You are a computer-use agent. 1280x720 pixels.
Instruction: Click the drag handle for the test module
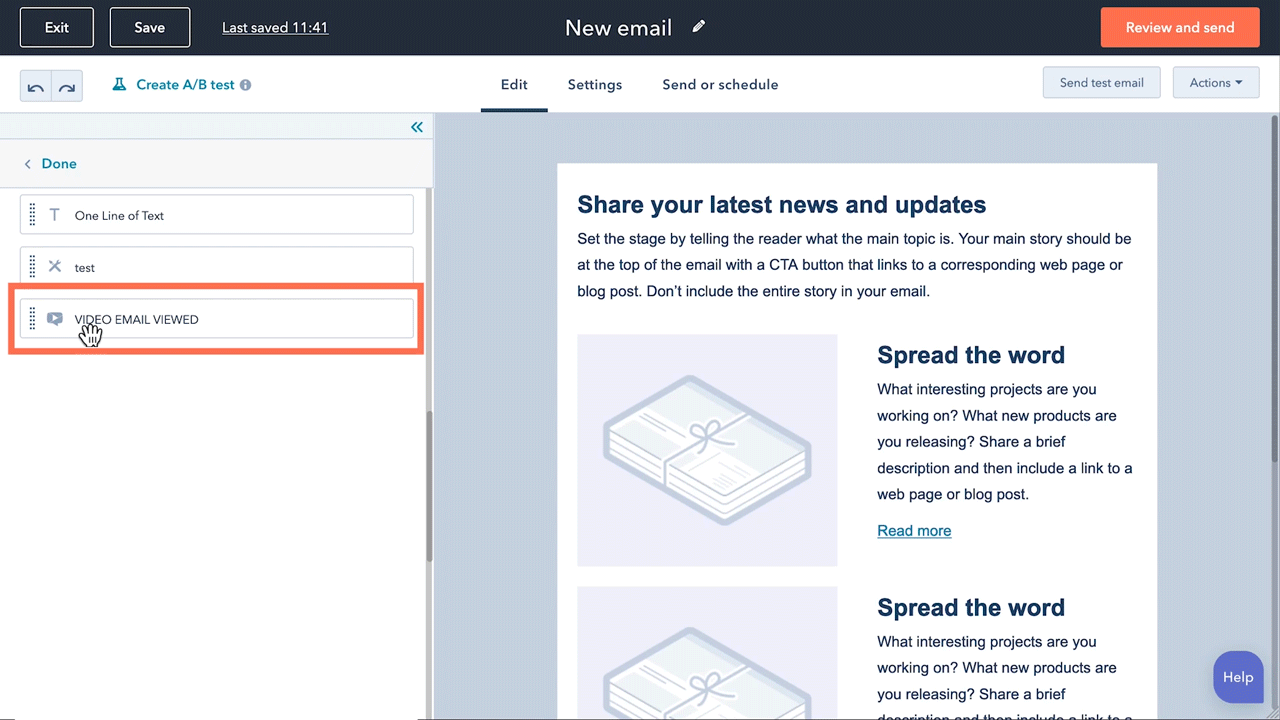pos(32,267)
